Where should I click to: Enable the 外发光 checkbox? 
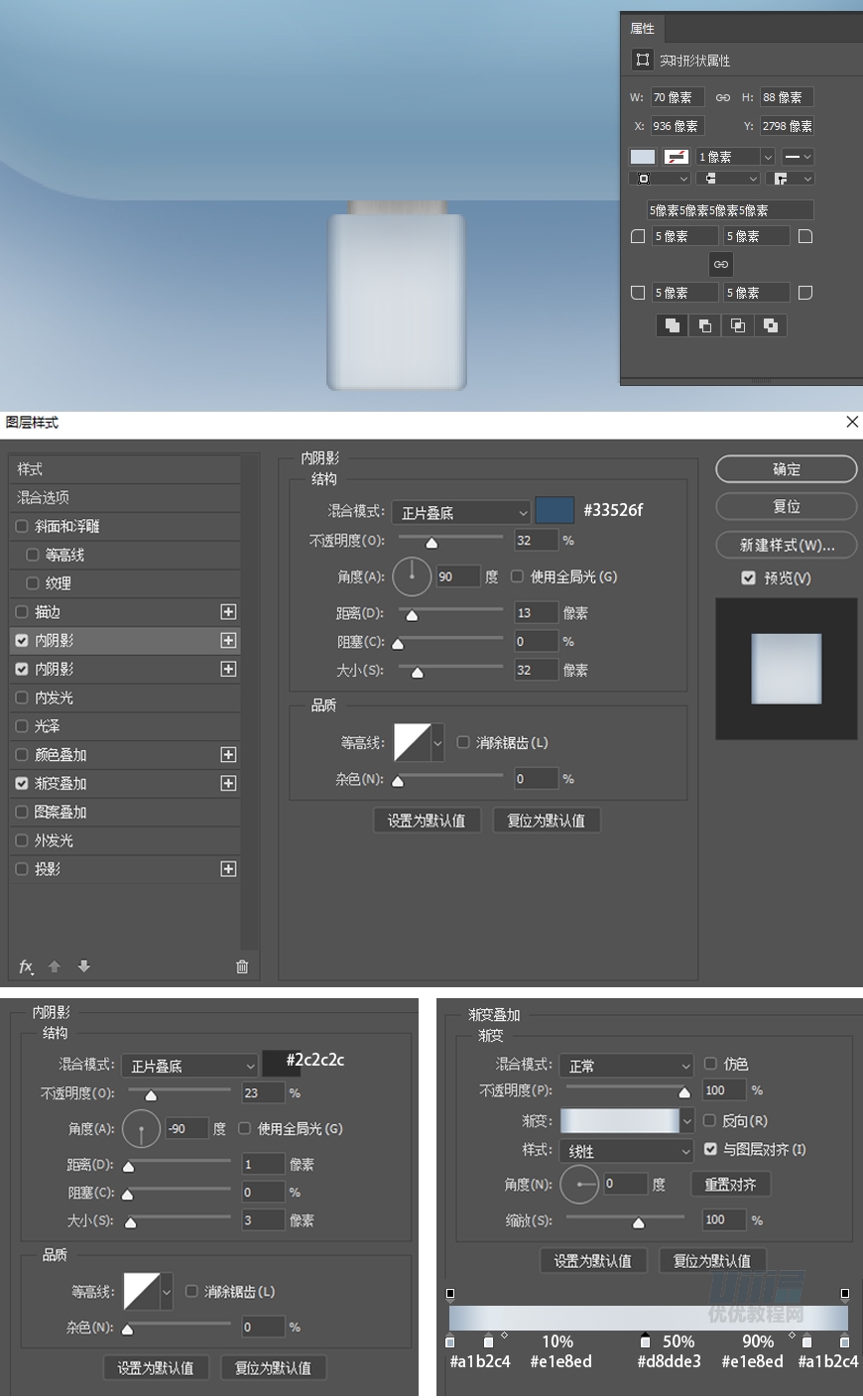click(22, 840)
